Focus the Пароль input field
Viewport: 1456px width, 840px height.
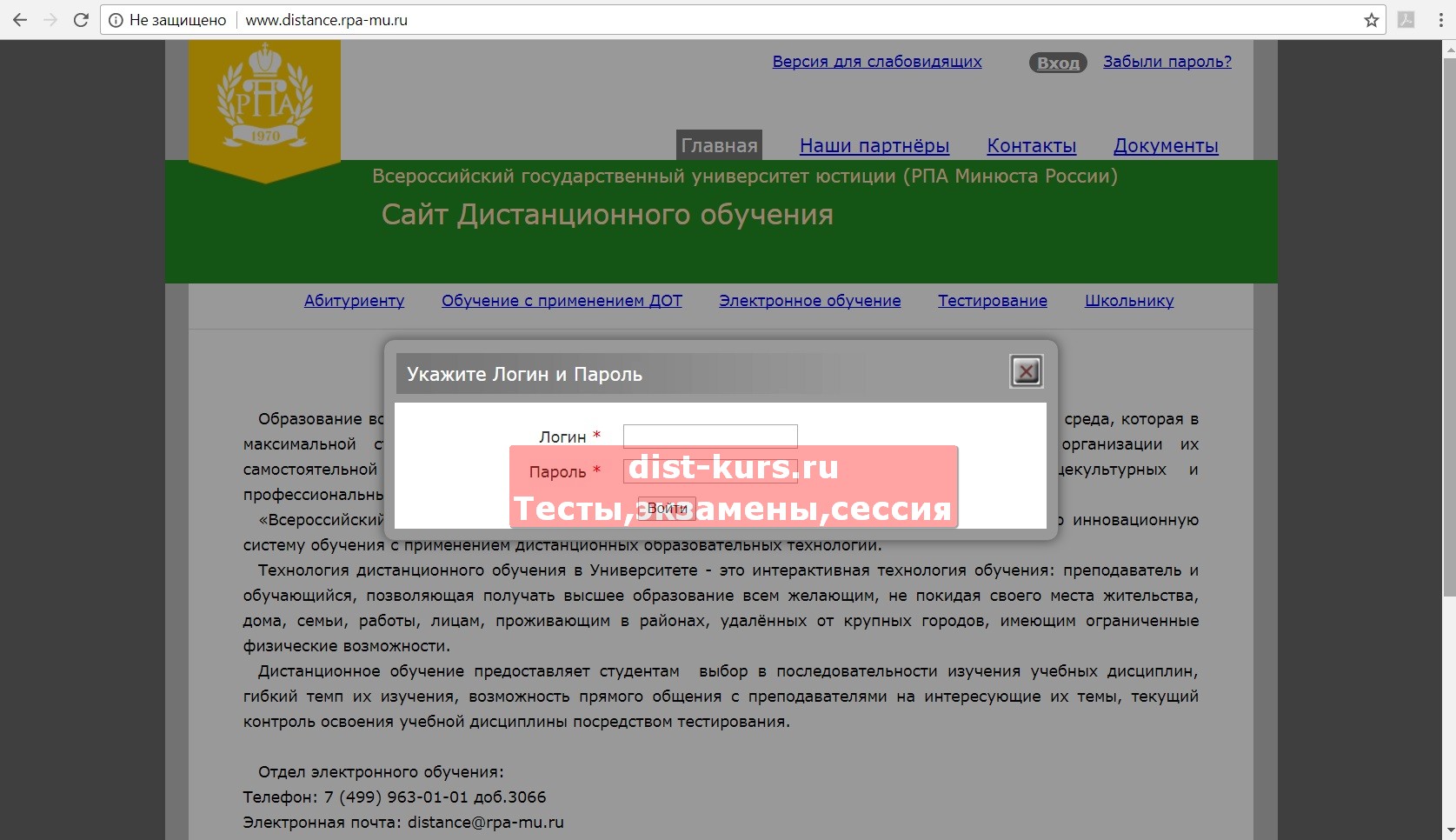[x=710, y=471]
